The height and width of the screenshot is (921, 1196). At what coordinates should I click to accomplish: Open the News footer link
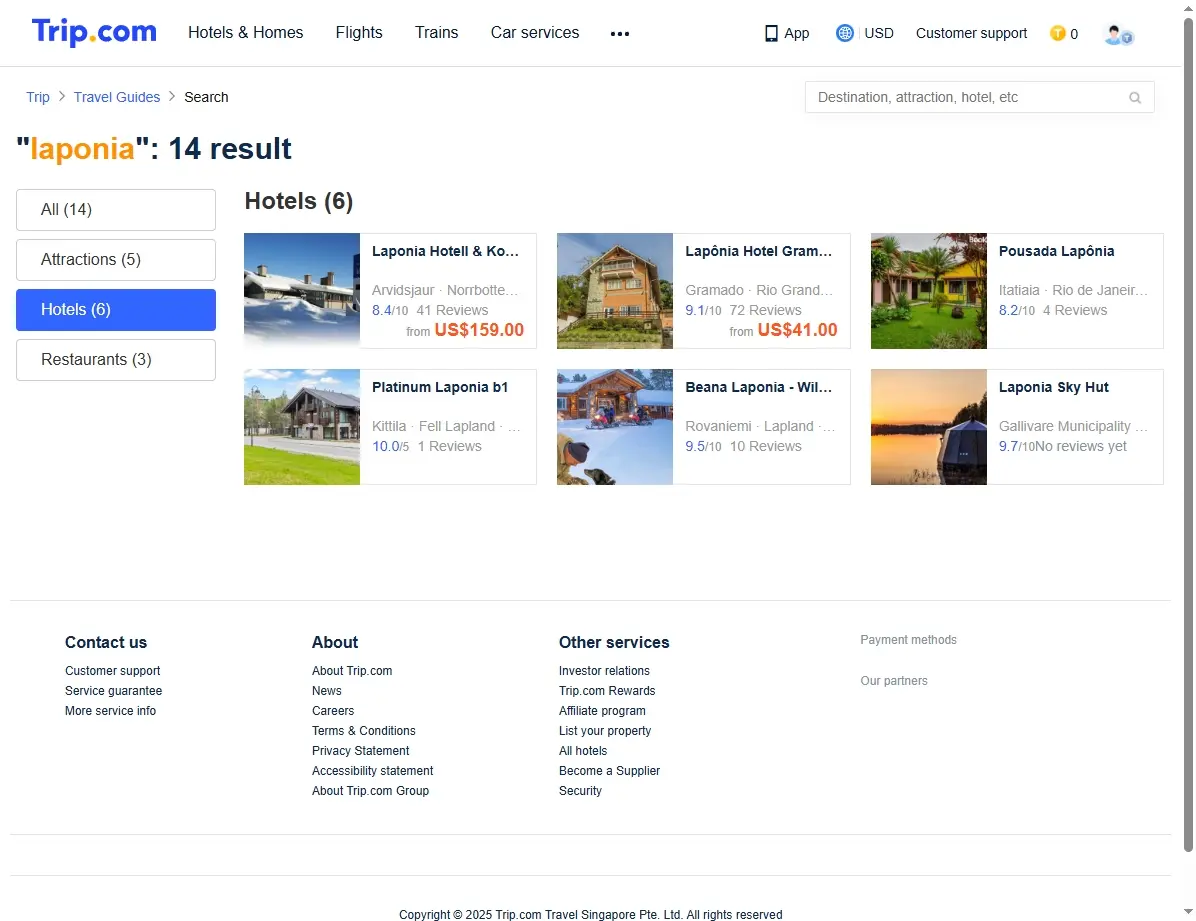[326, 691]
